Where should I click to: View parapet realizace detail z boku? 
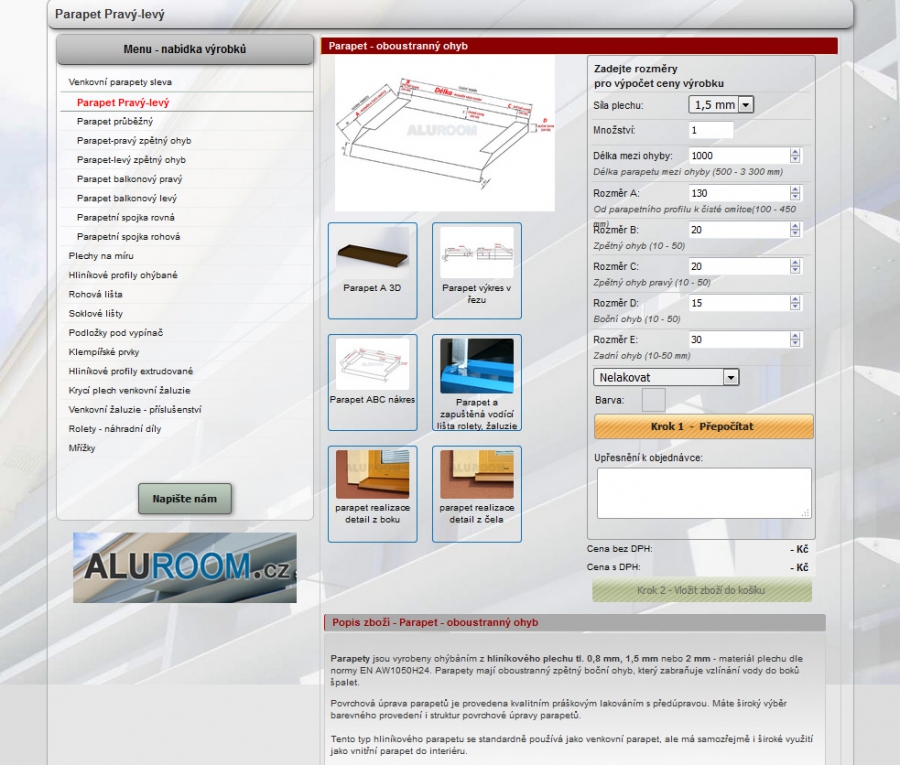372,493
